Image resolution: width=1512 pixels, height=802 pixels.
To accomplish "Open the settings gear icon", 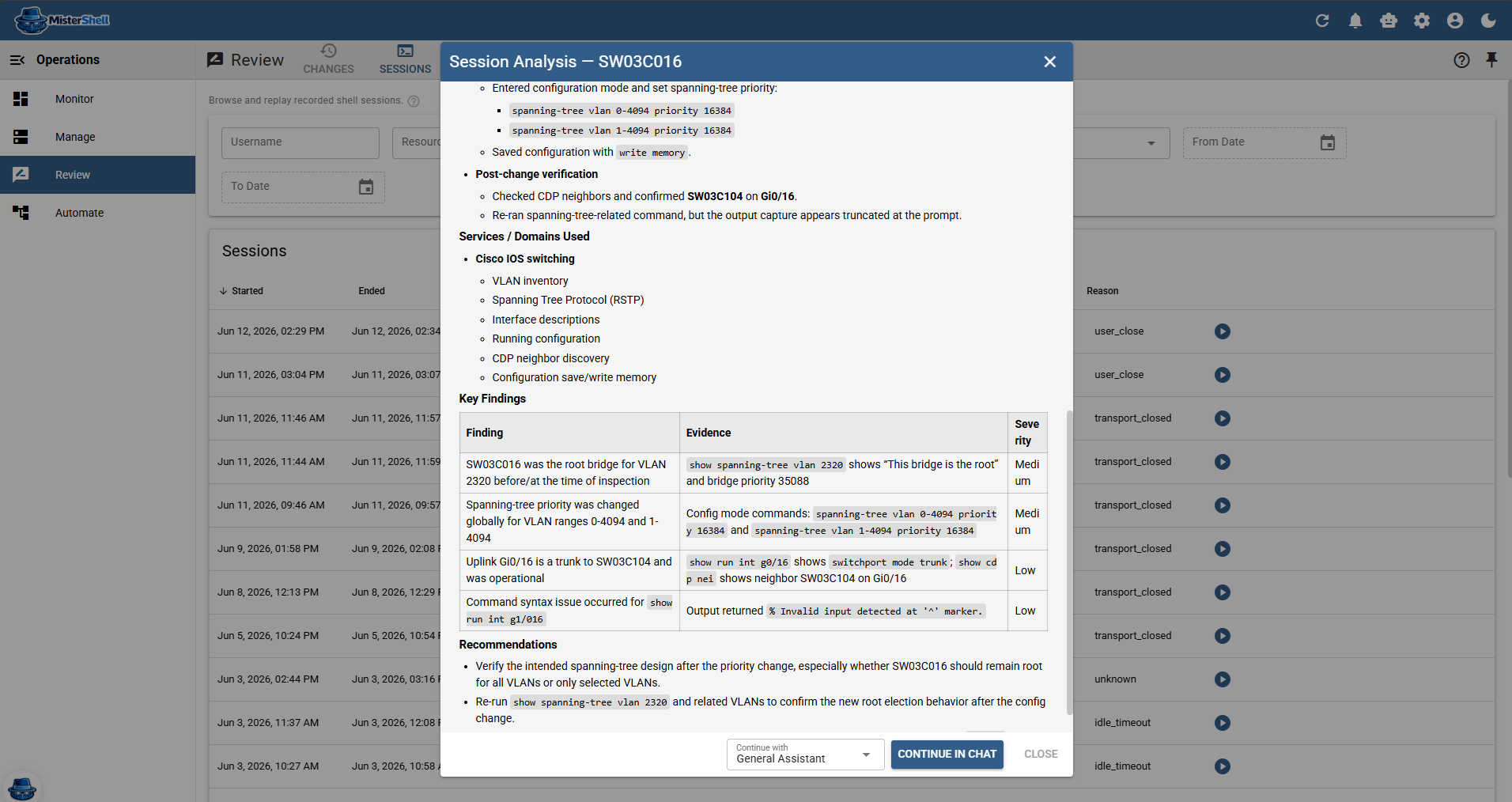I will click(1422, 21).
